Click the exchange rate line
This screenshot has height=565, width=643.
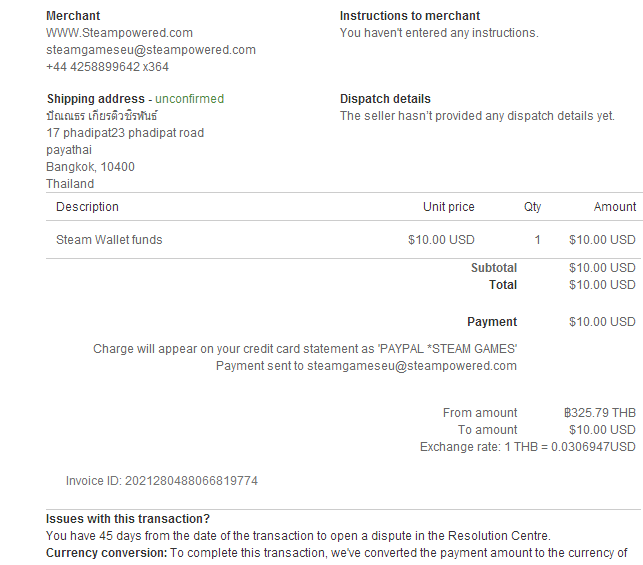click(x=527, y=447)
